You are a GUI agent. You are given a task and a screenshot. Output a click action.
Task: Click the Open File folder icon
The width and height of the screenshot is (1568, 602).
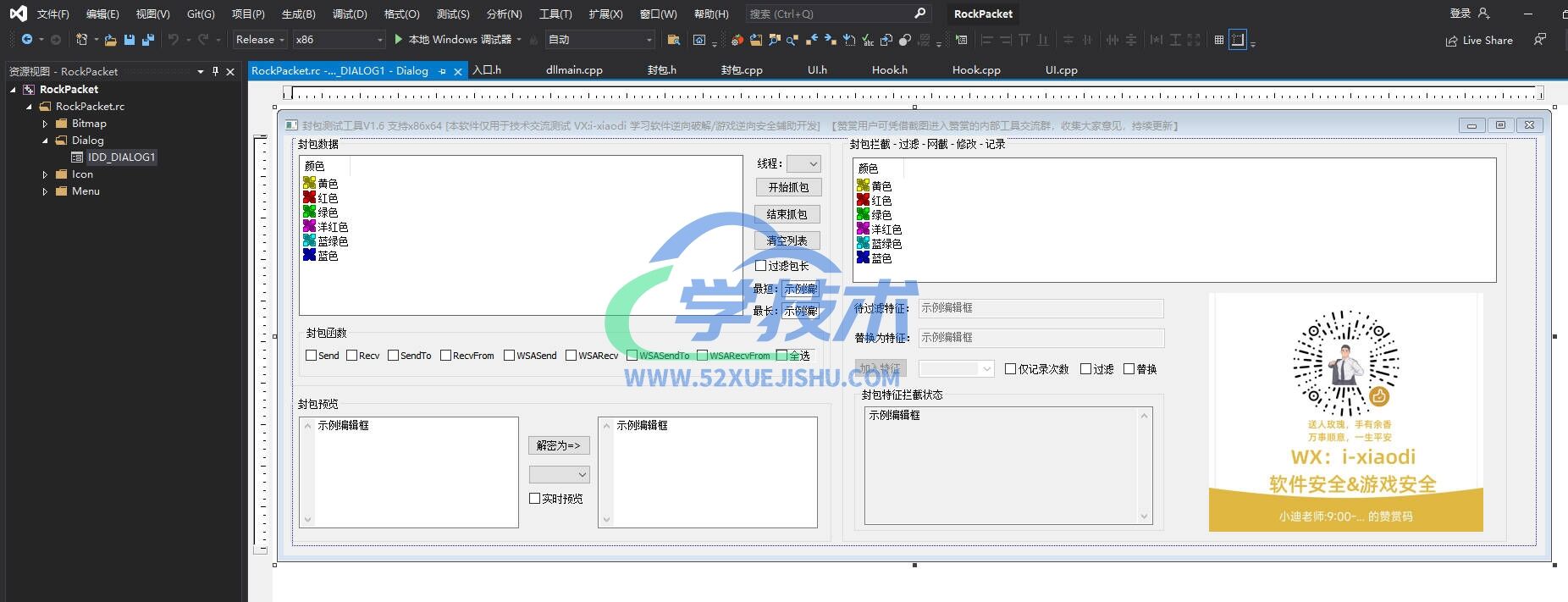(x=110, y=40)
